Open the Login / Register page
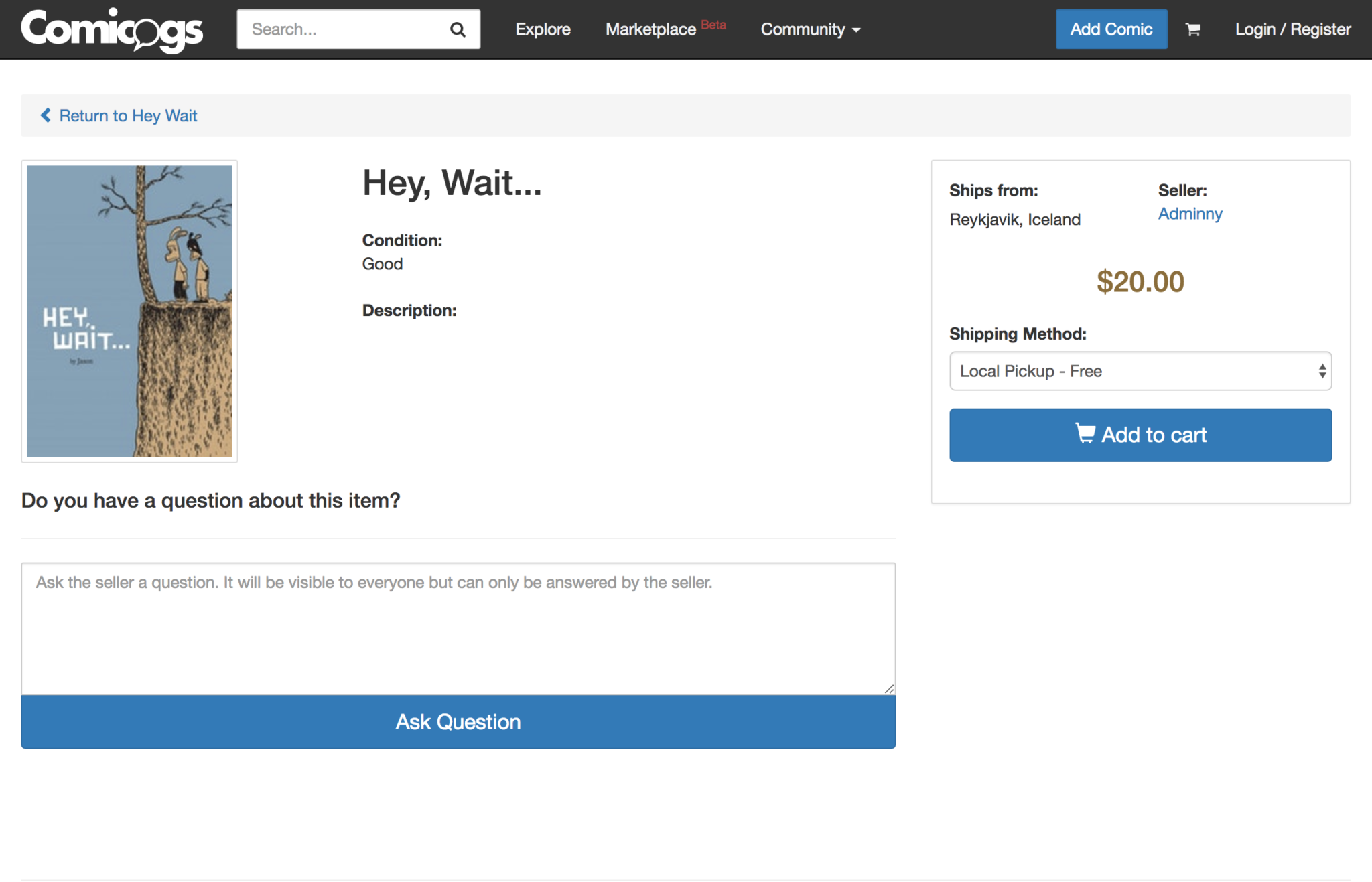This screenshot has width=1372, height=882. click(1292, 29)
